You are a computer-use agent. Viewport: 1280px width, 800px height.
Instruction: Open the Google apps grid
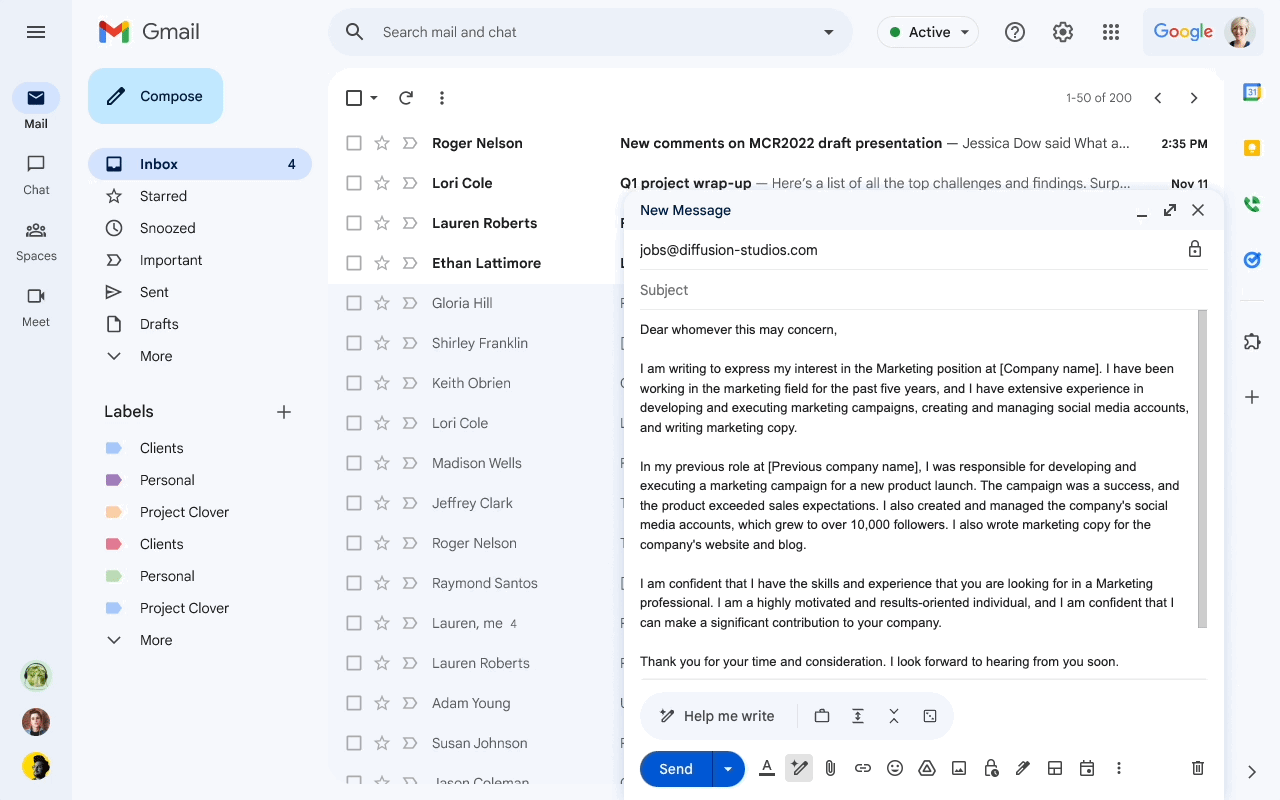pyautogui.click(x=1111, y=32)
